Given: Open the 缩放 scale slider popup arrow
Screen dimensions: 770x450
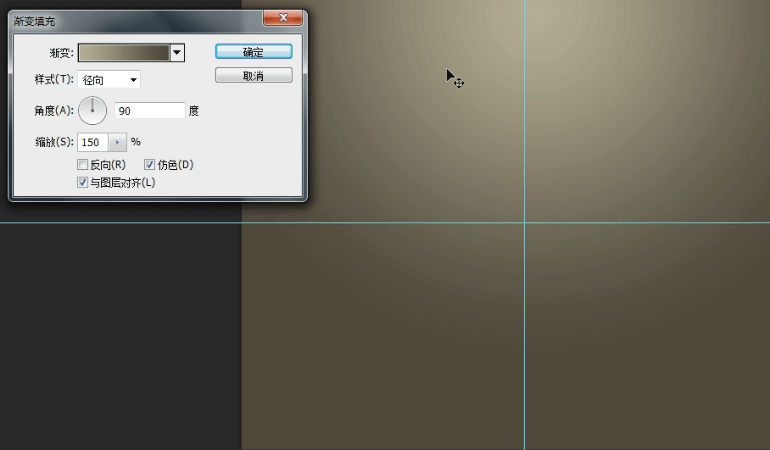Looking at the screenshot, I should [117, 142].
